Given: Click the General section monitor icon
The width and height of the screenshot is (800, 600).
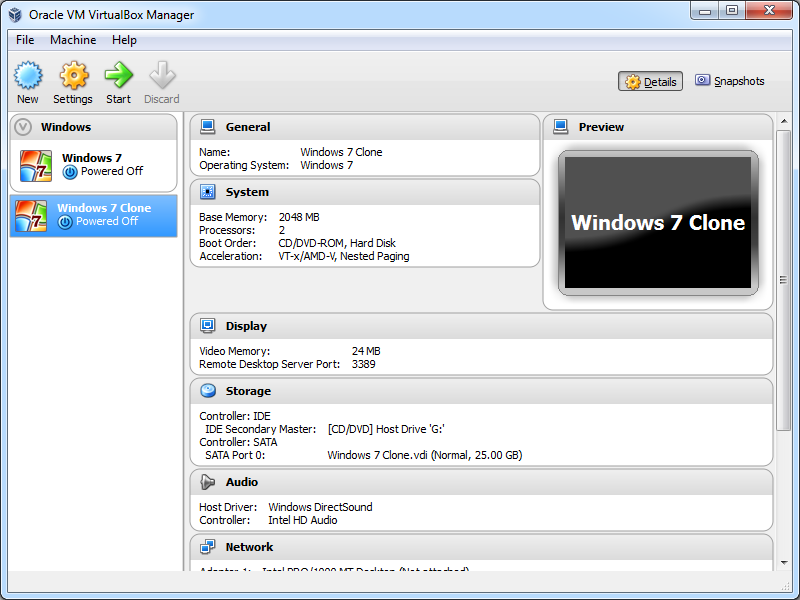Looking at the screenshot, I should point(208,127).
